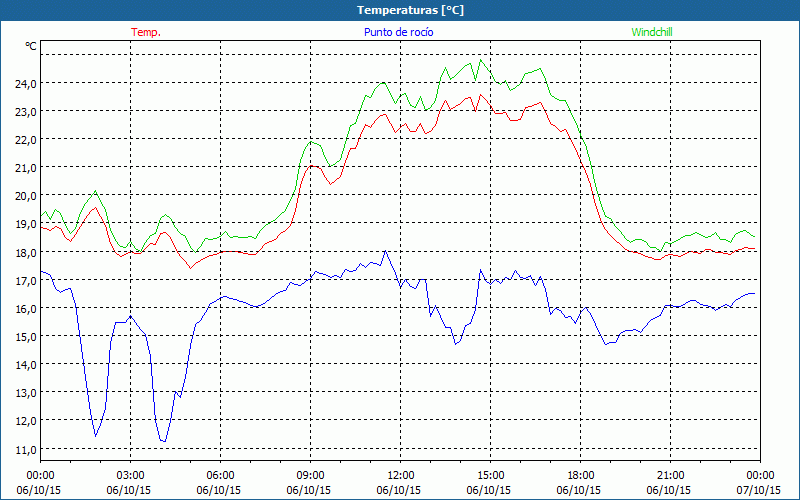
Task: Click the 16,0 y-axis value
Action: pyautogui.click(x=26, y=309)
